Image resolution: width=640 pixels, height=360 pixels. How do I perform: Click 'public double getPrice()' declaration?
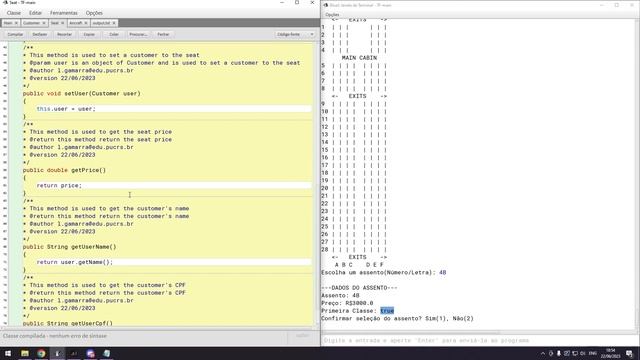64,170
